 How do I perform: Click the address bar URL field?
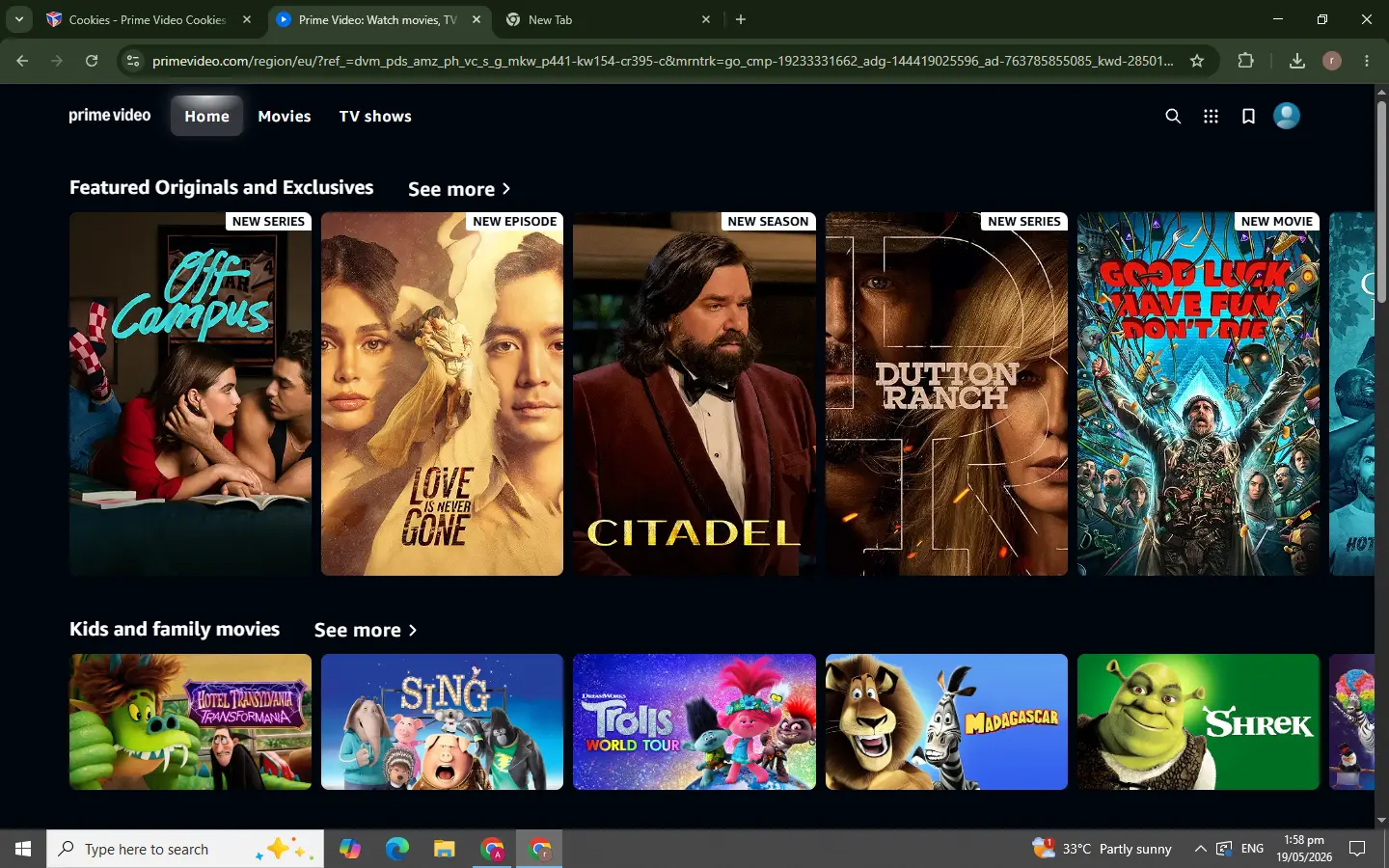click(x=663, y=61)
